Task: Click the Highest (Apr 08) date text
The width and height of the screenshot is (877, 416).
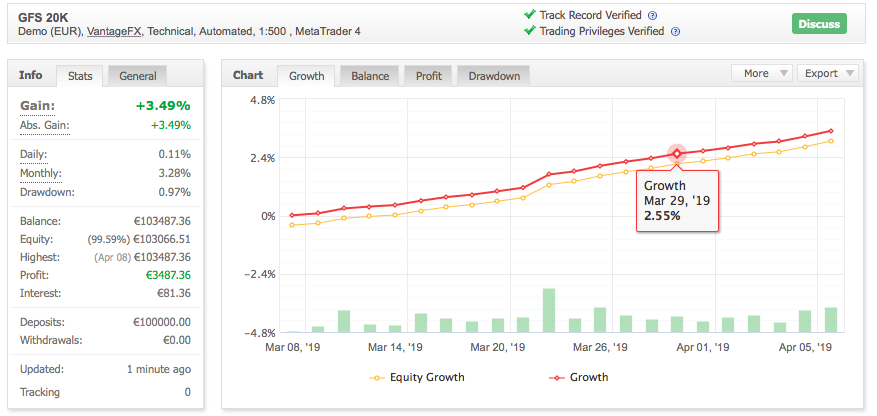Action: pos(112,258)
